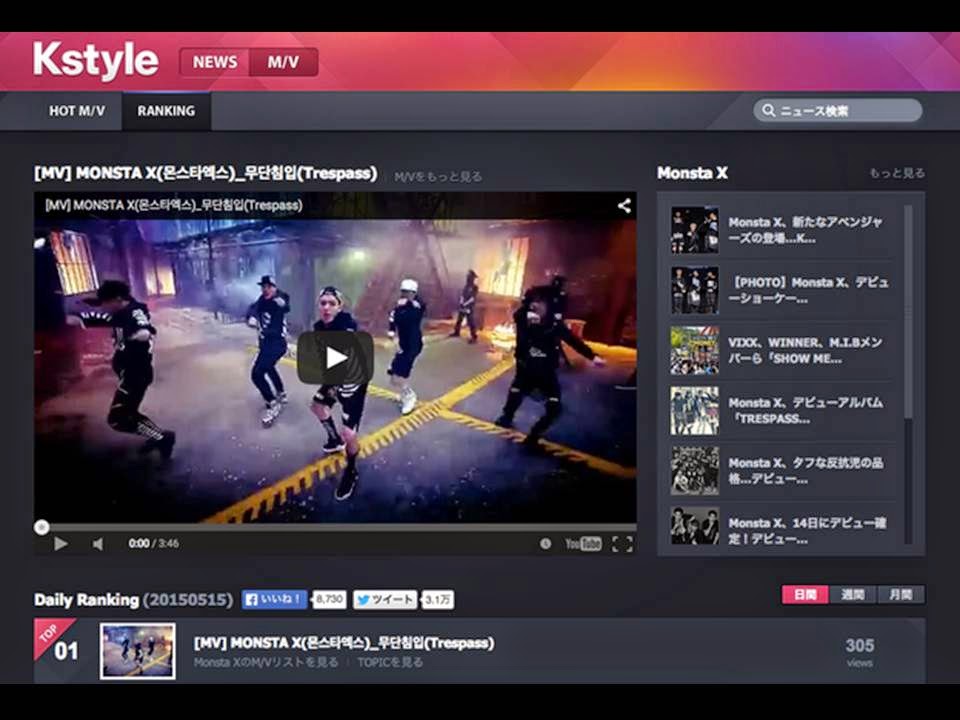This screenshot has width=960, height=720.
Task: Click the sidebar list scrollbar
Action: pyautogui.click(x=909, y=312)
